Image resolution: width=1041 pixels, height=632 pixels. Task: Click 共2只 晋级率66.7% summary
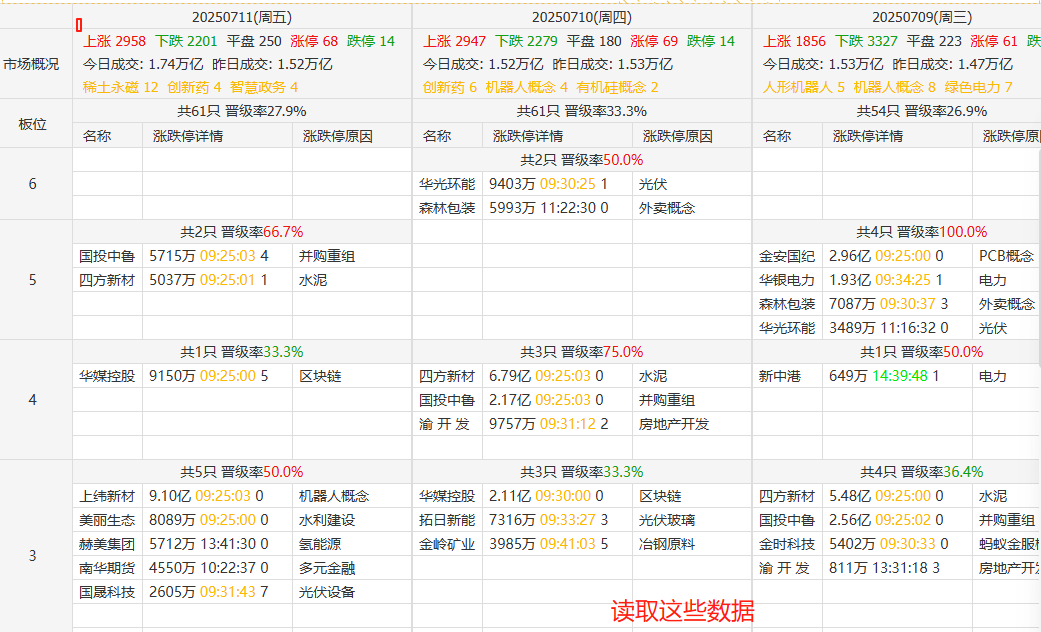click(x=242, y=232)
